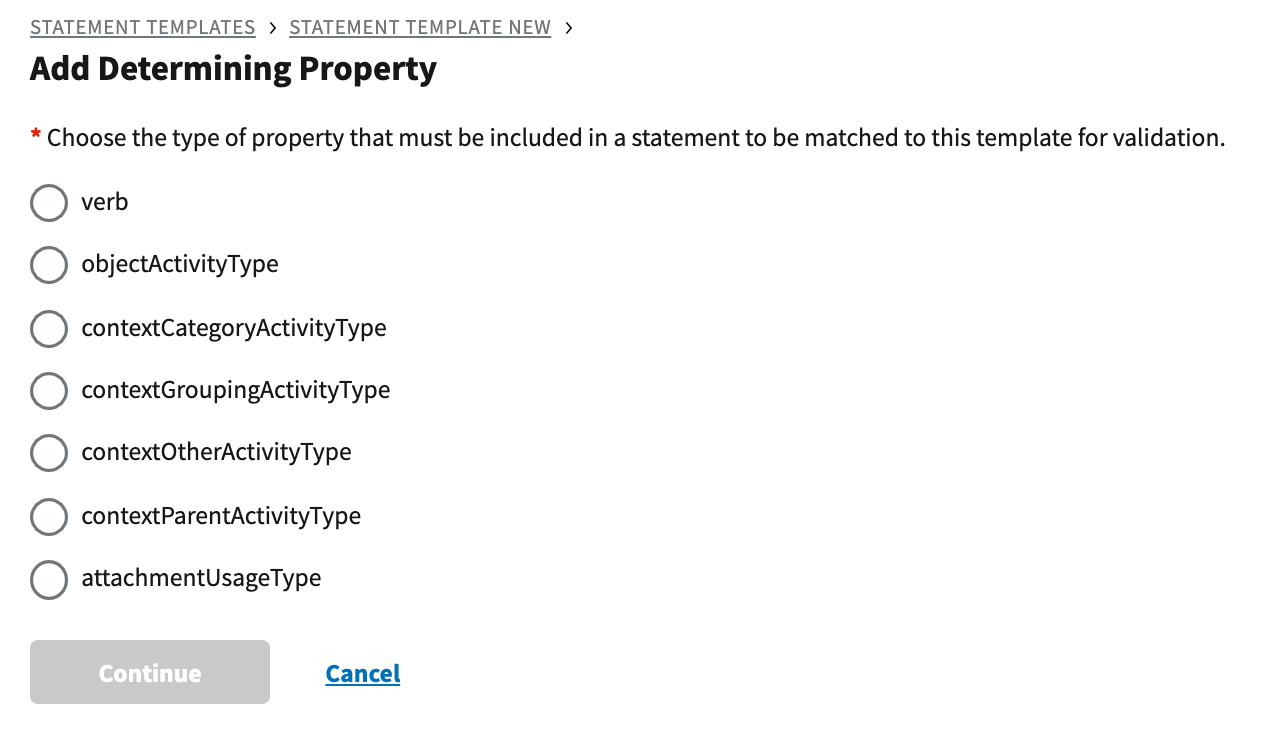Select contextCategoryActivityType radio button

pos(49,328)
